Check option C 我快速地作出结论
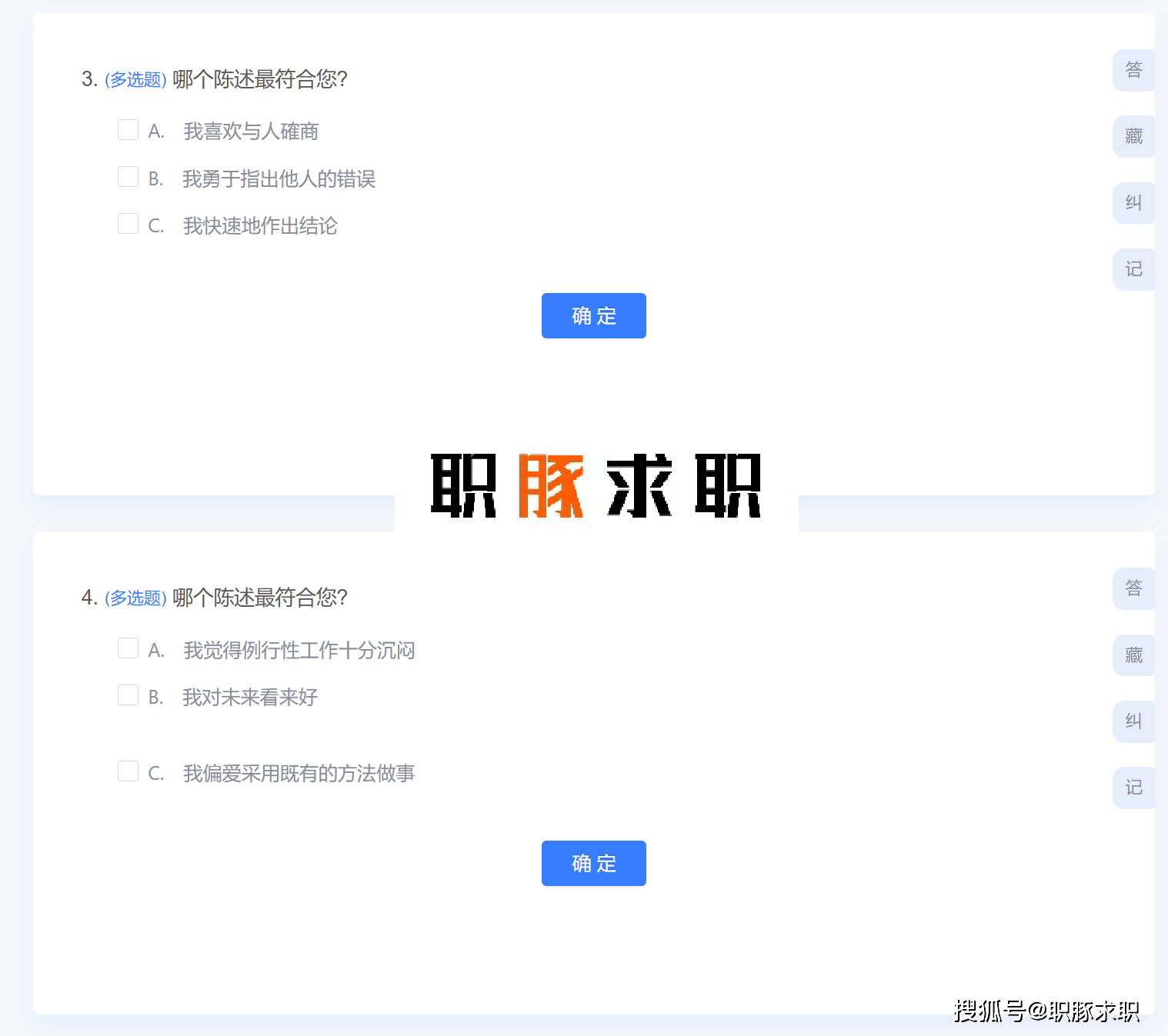1168x1036 pixels. pyautogui.click(x=128, y=224)
